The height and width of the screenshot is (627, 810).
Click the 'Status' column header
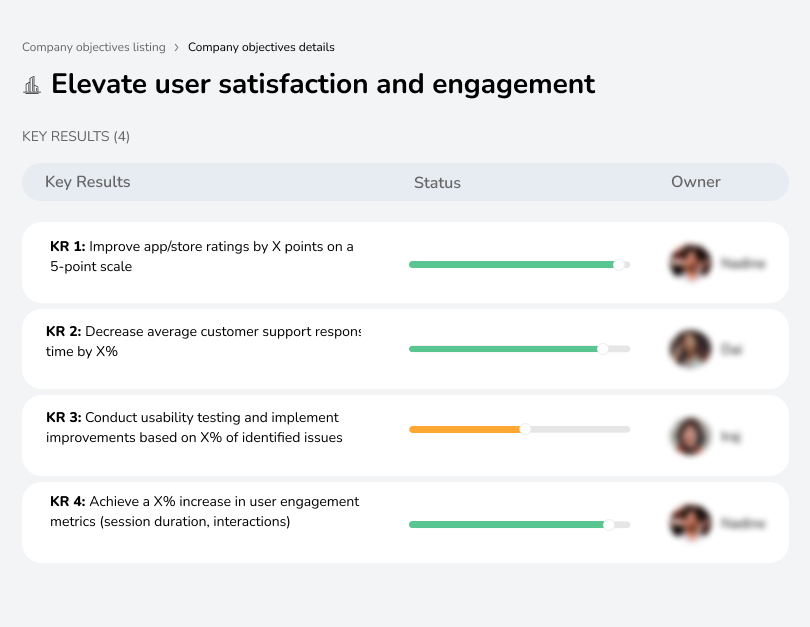[437, 182]
